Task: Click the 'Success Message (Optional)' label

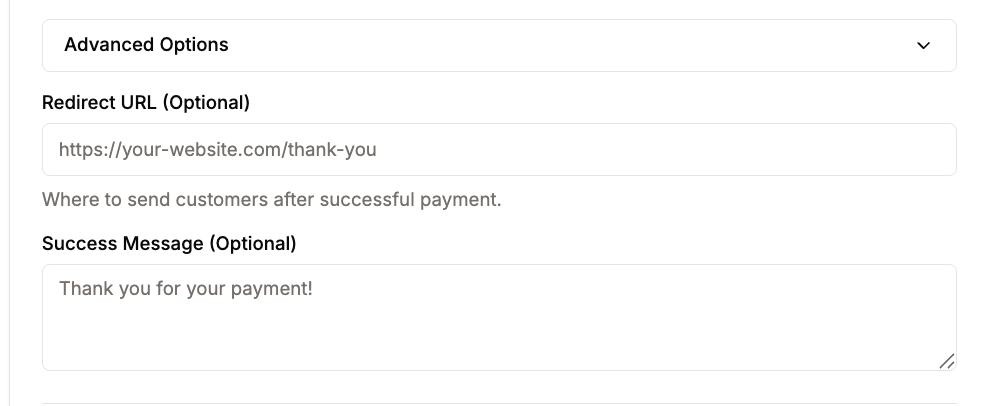Action: click(169, 243)
